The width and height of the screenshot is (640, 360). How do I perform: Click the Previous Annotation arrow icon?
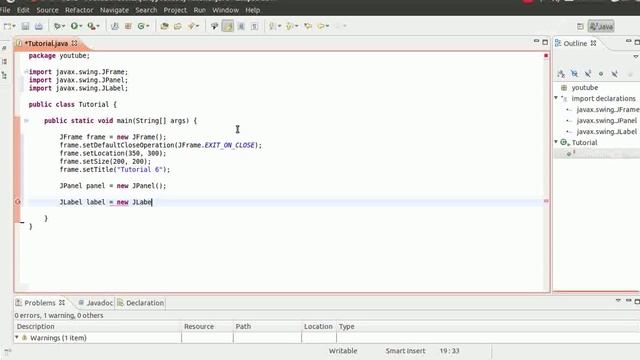[289, 26]
